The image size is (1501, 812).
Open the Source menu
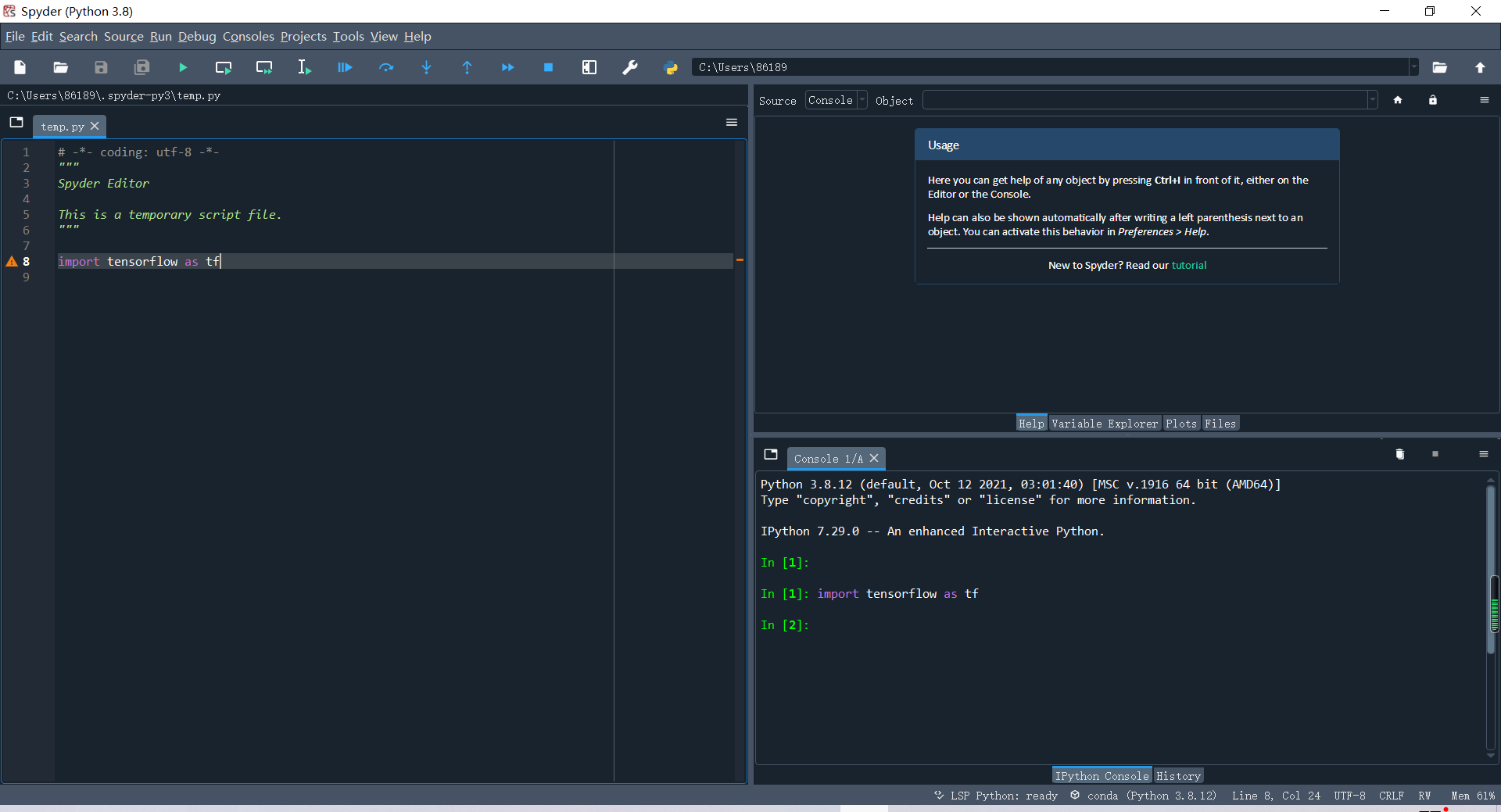pos(124,37)
